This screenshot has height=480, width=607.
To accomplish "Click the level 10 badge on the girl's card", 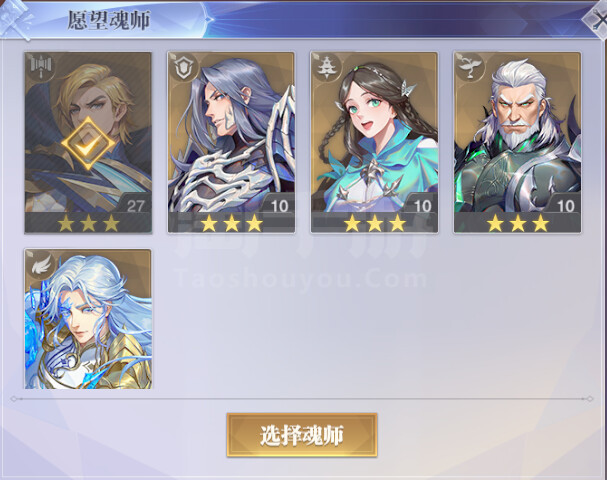I will tap(423, 206).
